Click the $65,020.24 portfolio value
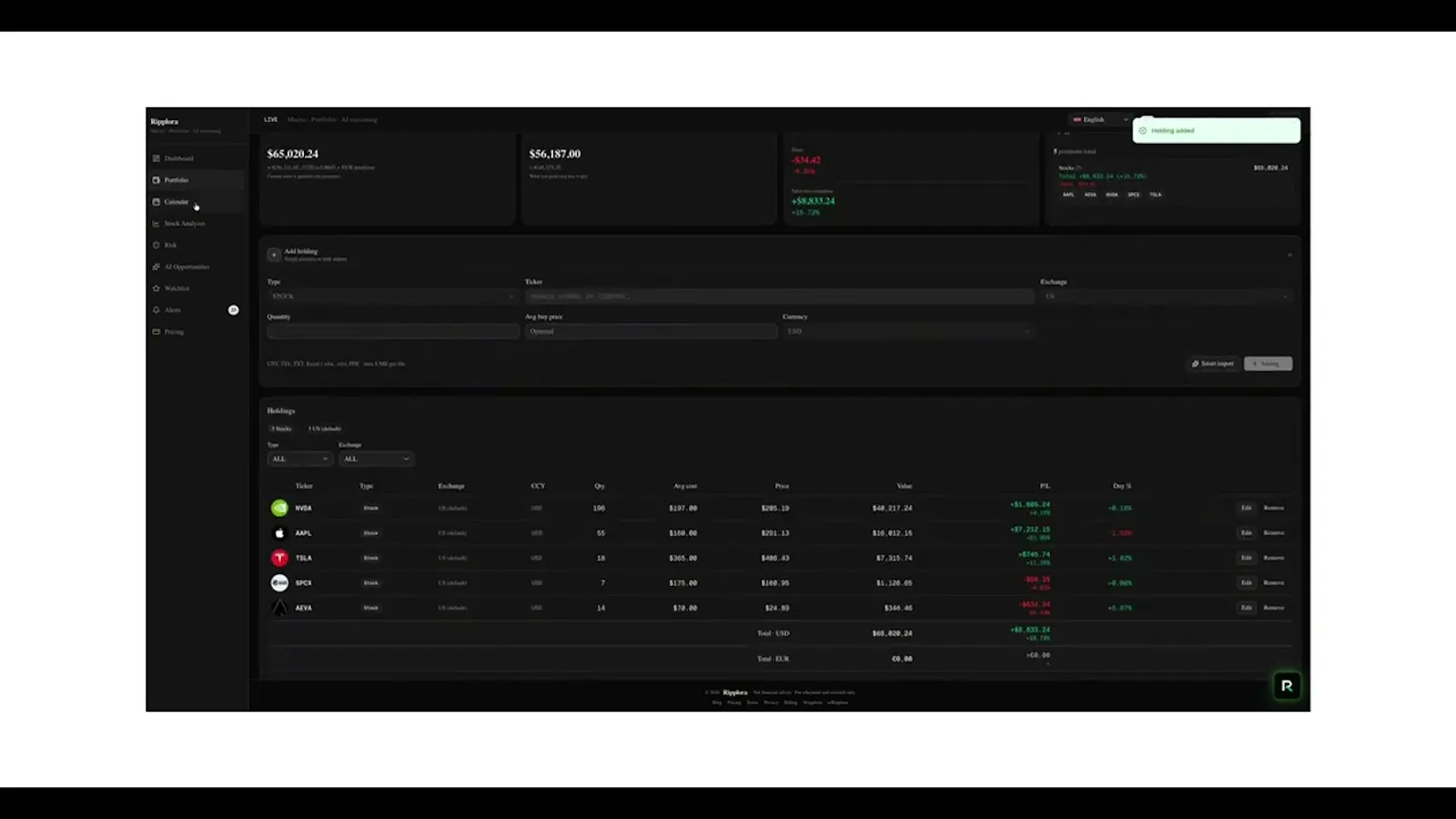 (293, 155)
